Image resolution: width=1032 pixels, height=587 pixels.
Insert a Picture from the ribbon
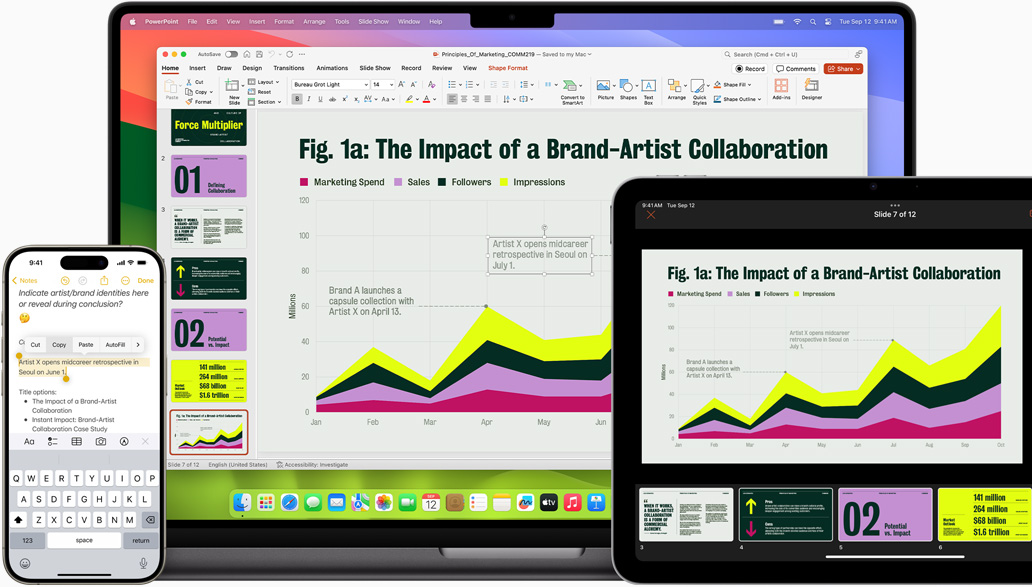tap(605, 86)
